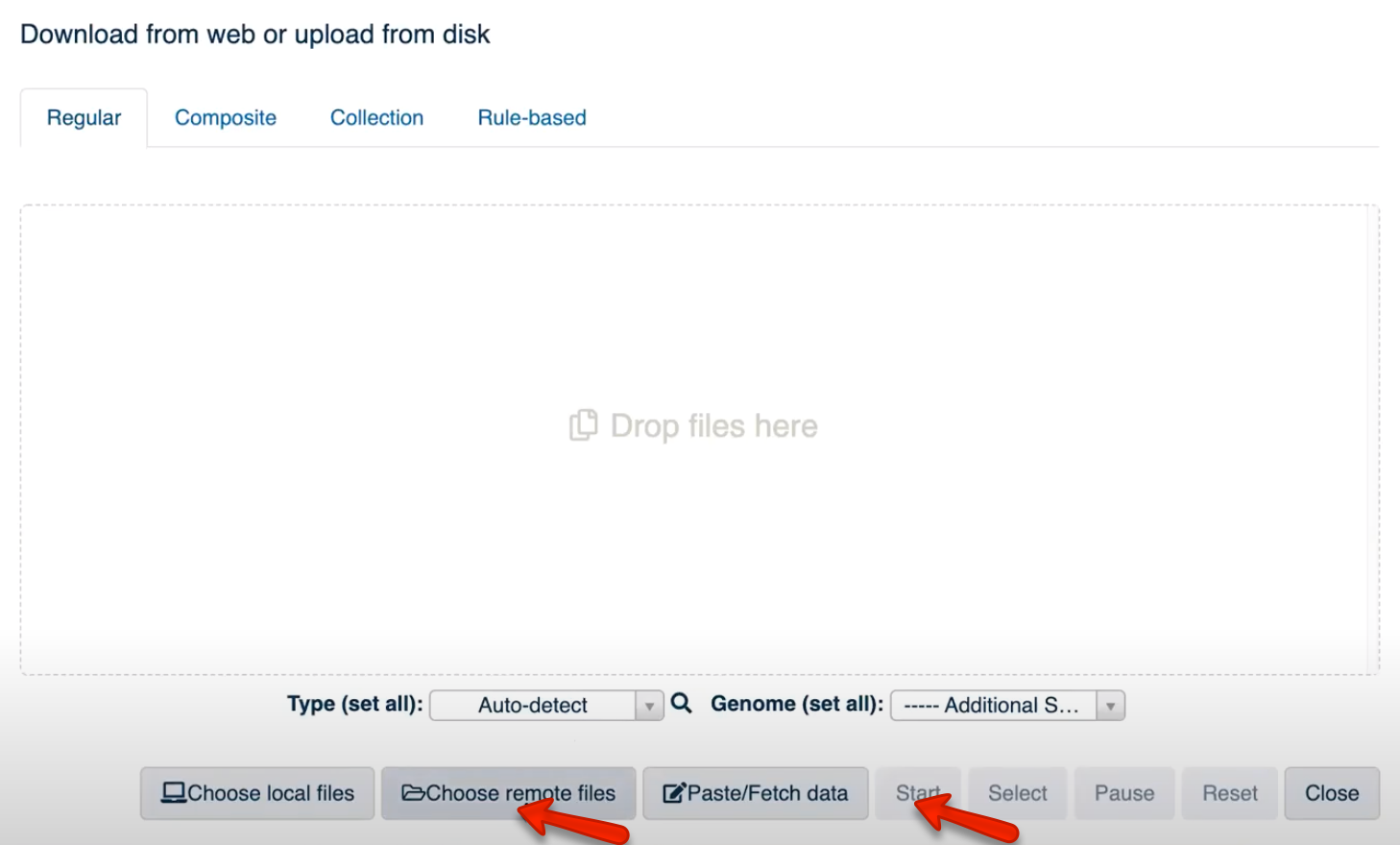
Task: Click the magnifier icon beside the Type selector
Action: [682, 704]
